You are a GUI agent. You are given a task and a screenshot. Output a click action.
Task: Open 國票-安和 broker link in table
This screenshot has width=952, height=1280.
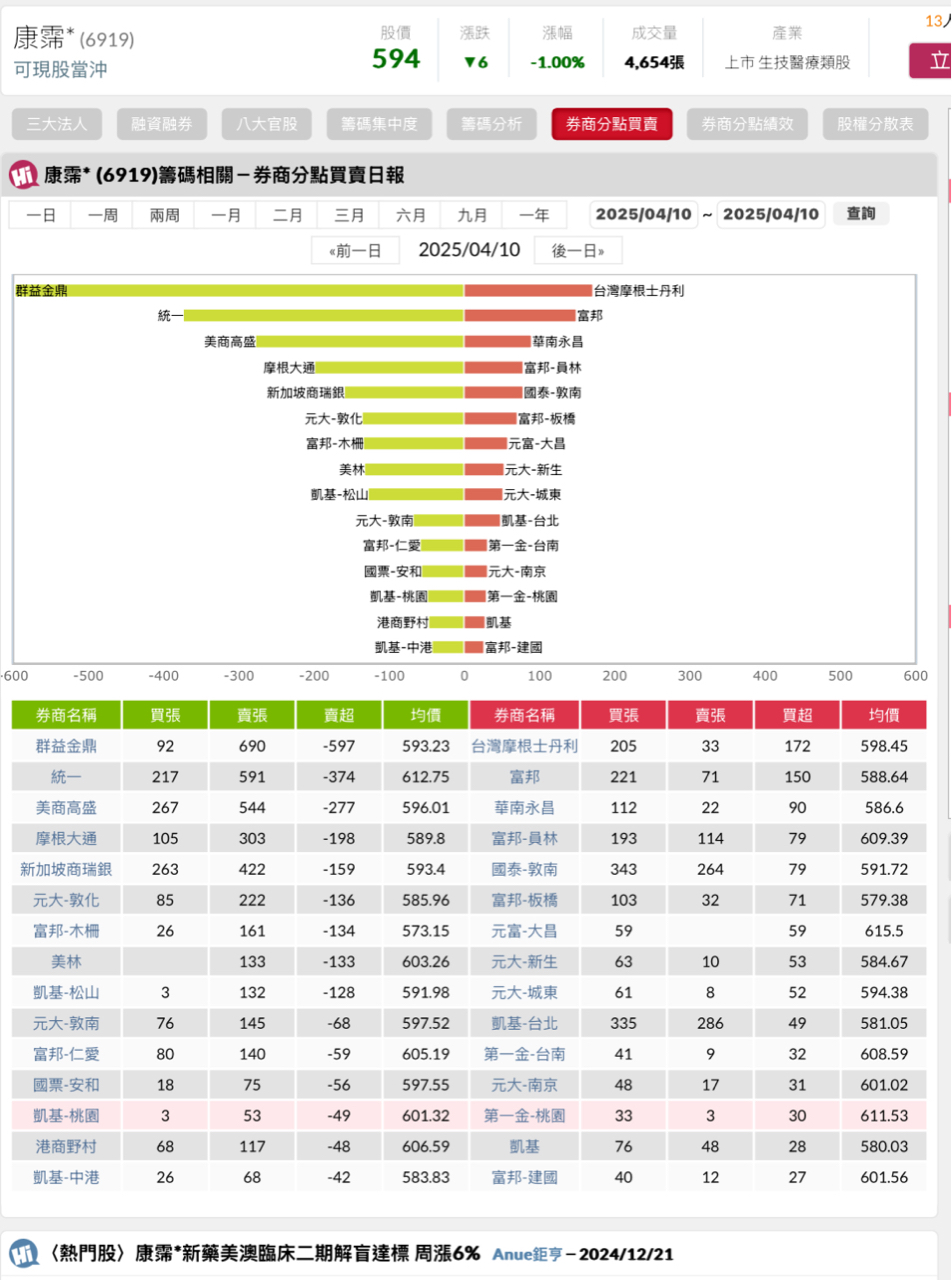pyautogui.click(x=66, y=1085)
